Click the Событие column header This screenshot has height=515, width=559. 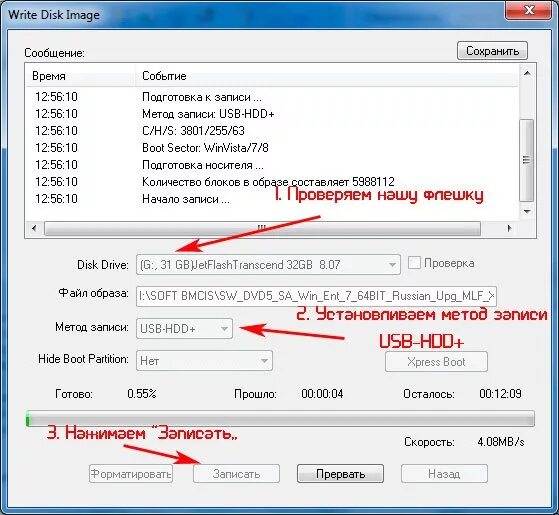click(326, 76)
